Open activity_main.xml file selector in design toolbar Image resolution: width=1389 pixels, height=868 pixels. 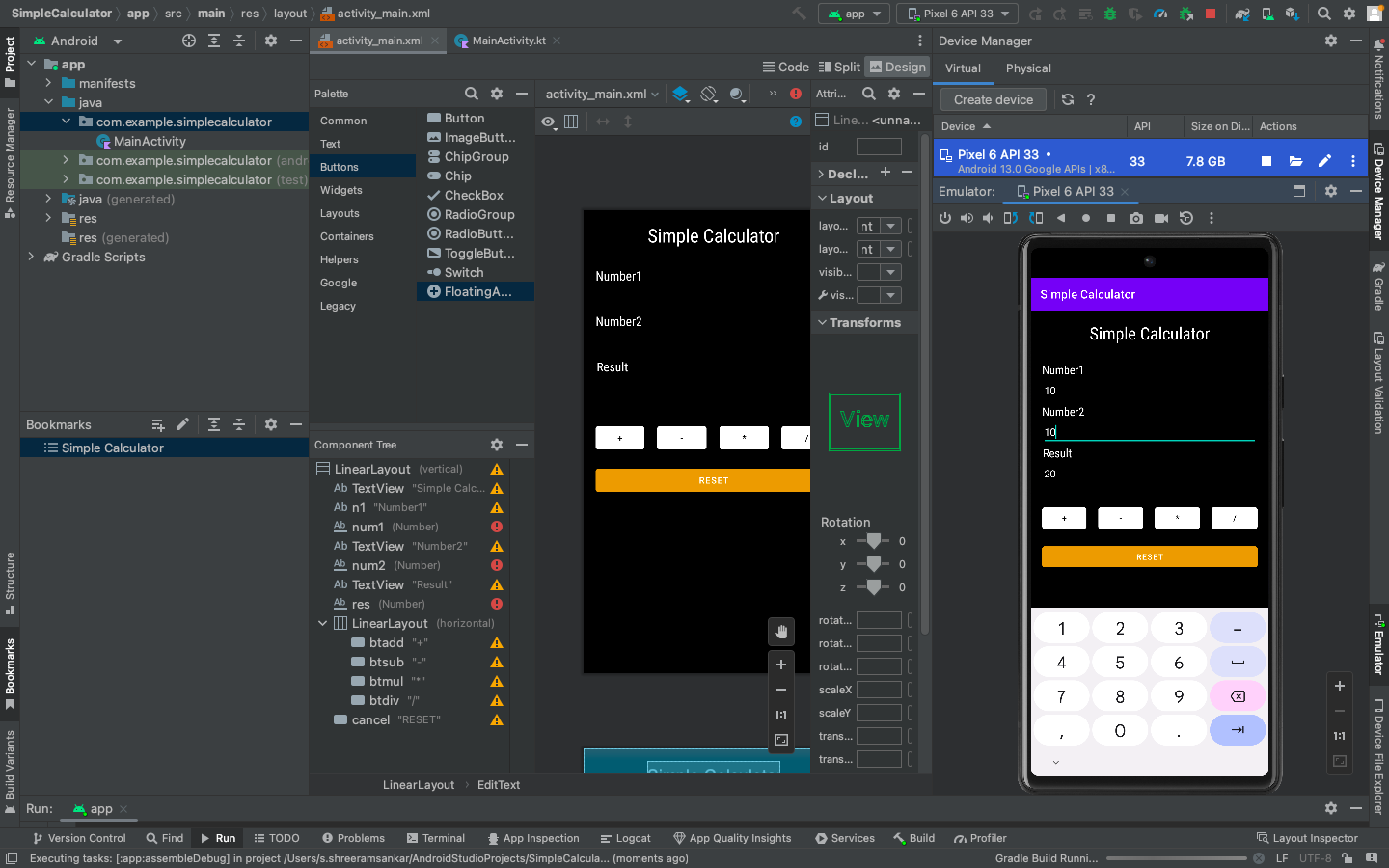click(602, 94)
